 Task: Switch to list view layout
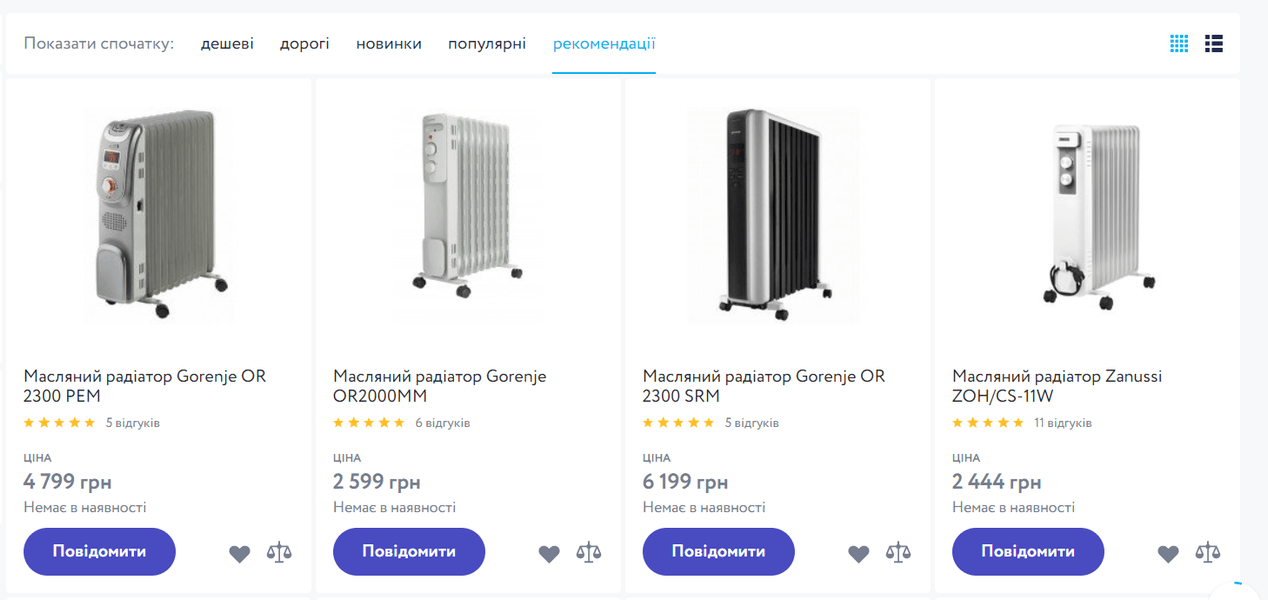click(x=1213, y=43)
